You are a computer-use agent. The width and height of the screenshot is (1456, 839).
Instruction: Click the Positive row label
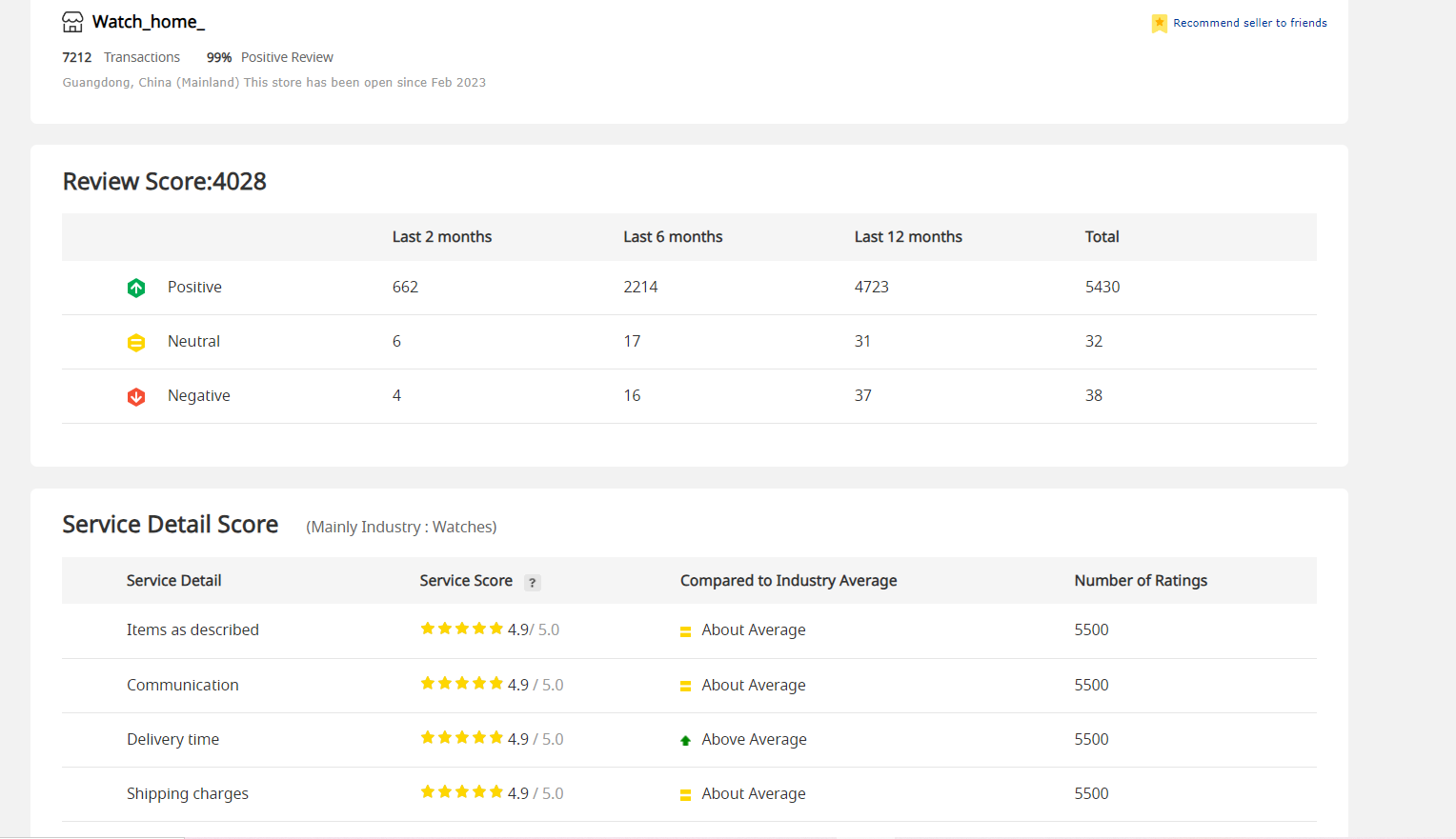(x=194, y=288)
